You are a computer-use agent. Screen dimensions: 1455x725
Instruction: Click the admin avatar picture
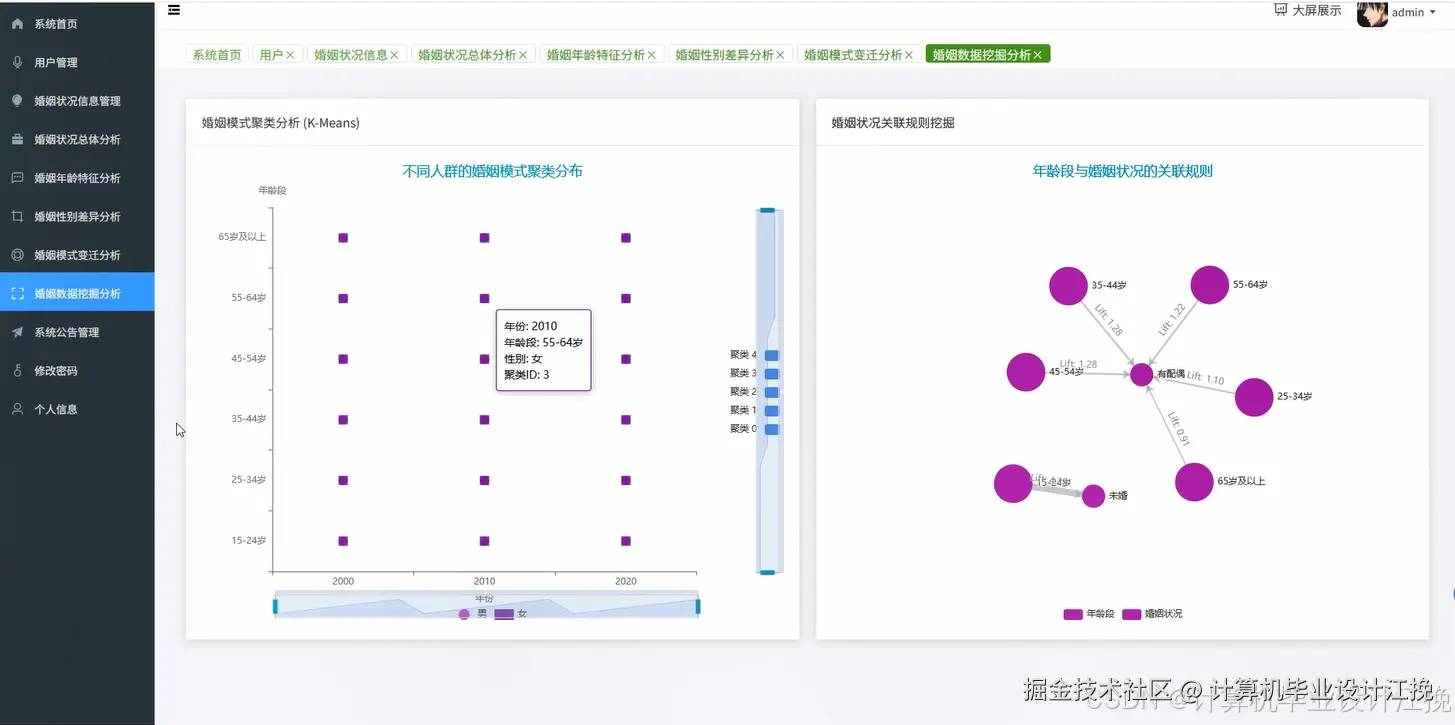tap(1372, 13)
